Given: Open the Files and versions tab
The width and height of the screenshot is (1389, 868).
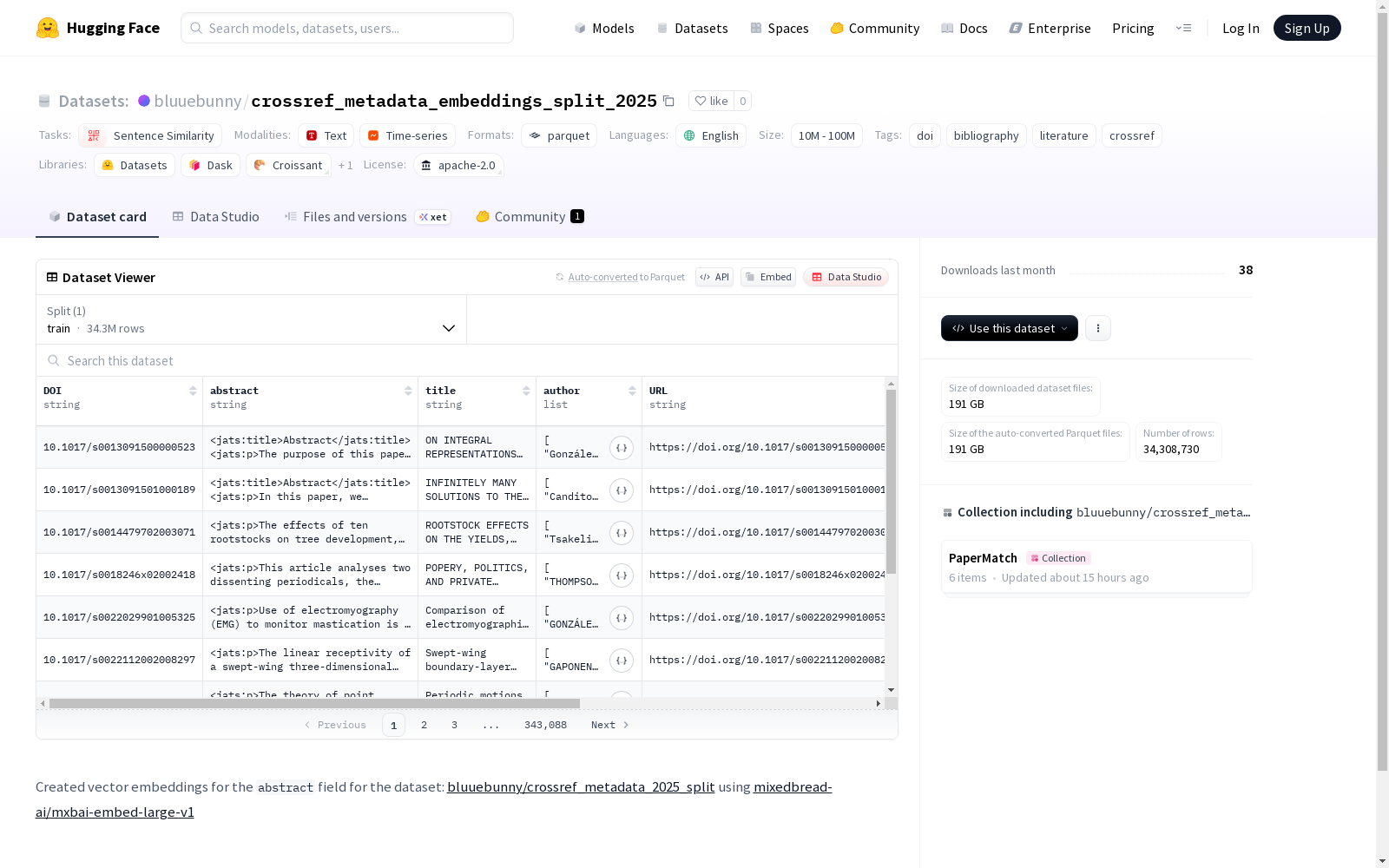Looking at the screenshot, I should click(367, 217).
